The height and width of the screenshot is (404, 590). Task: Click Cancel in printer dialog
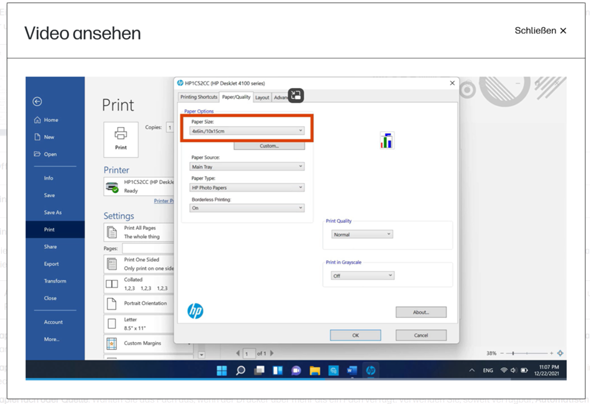[421, 335]
